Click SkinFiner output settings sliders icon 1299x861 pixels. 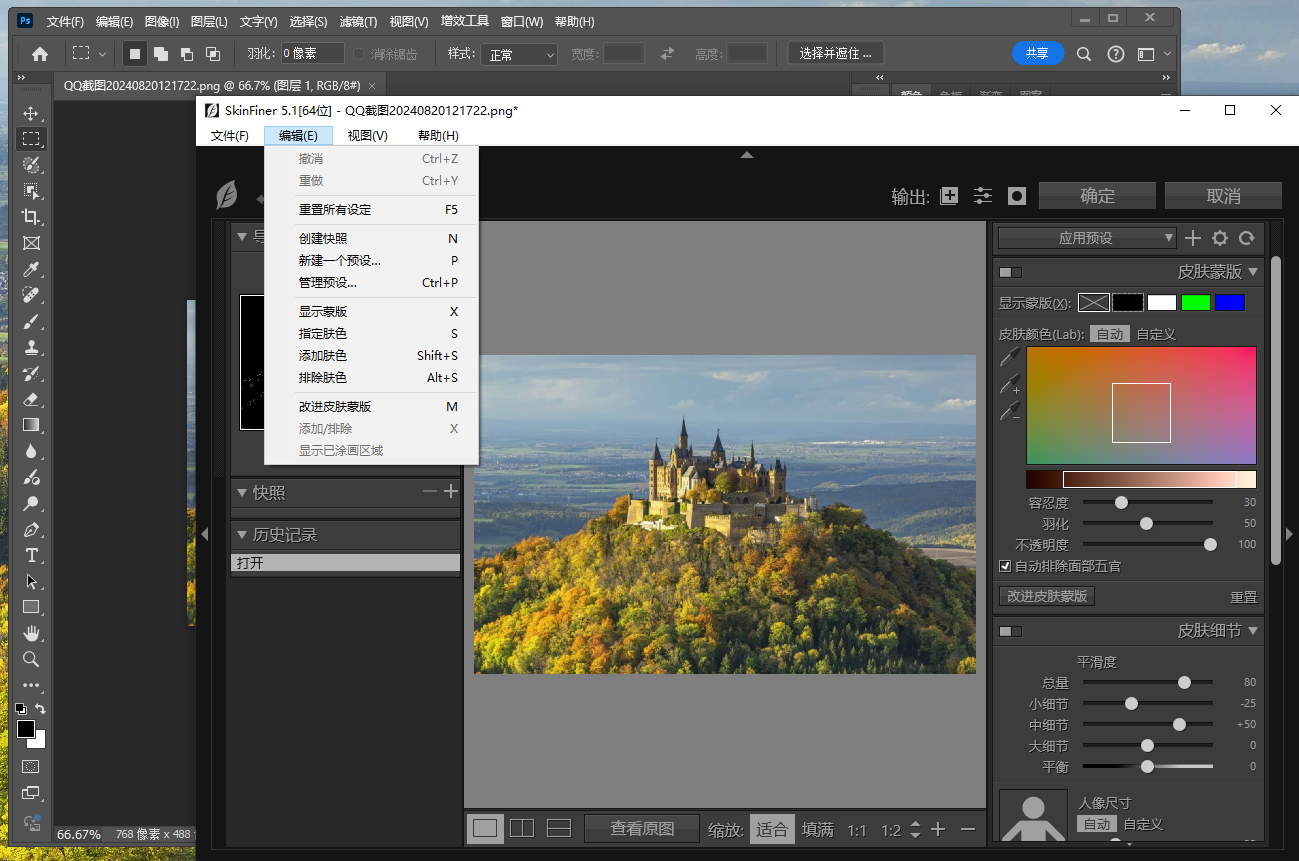pos(984,196)
